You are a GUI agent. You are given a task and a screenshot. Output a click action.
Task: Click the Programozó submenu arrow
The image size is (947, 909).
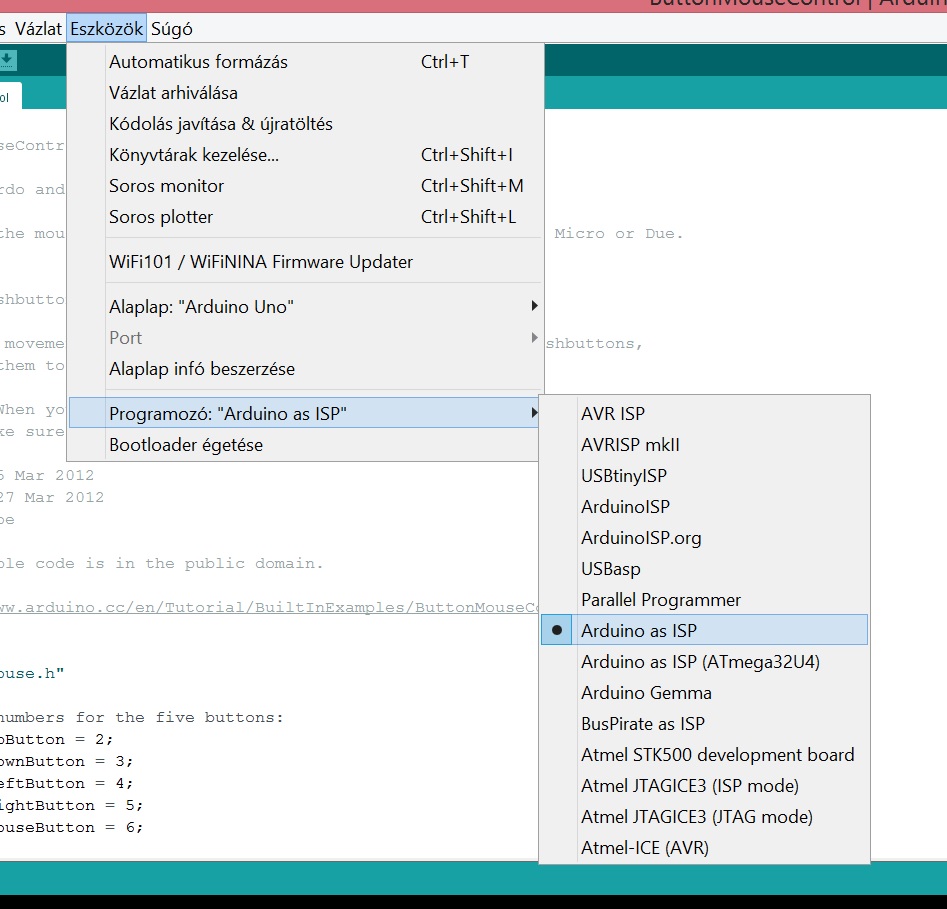[x=534, y=413]
